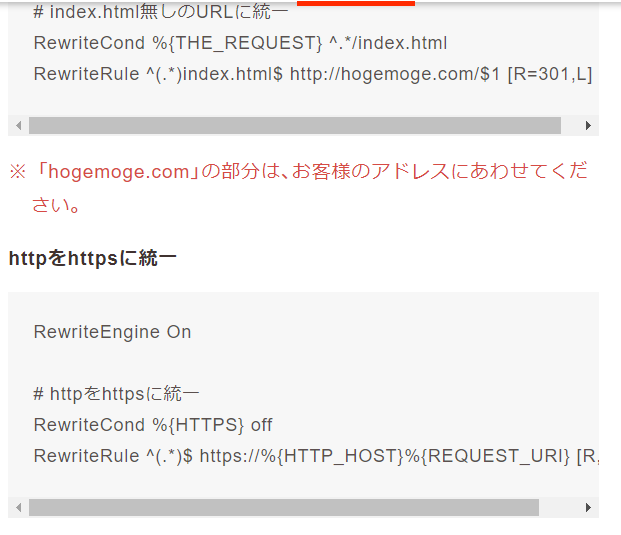Click the RewriteRule line containing index.html$
The width and height of the screenshot is (621, 535).
tap(312, 74)
